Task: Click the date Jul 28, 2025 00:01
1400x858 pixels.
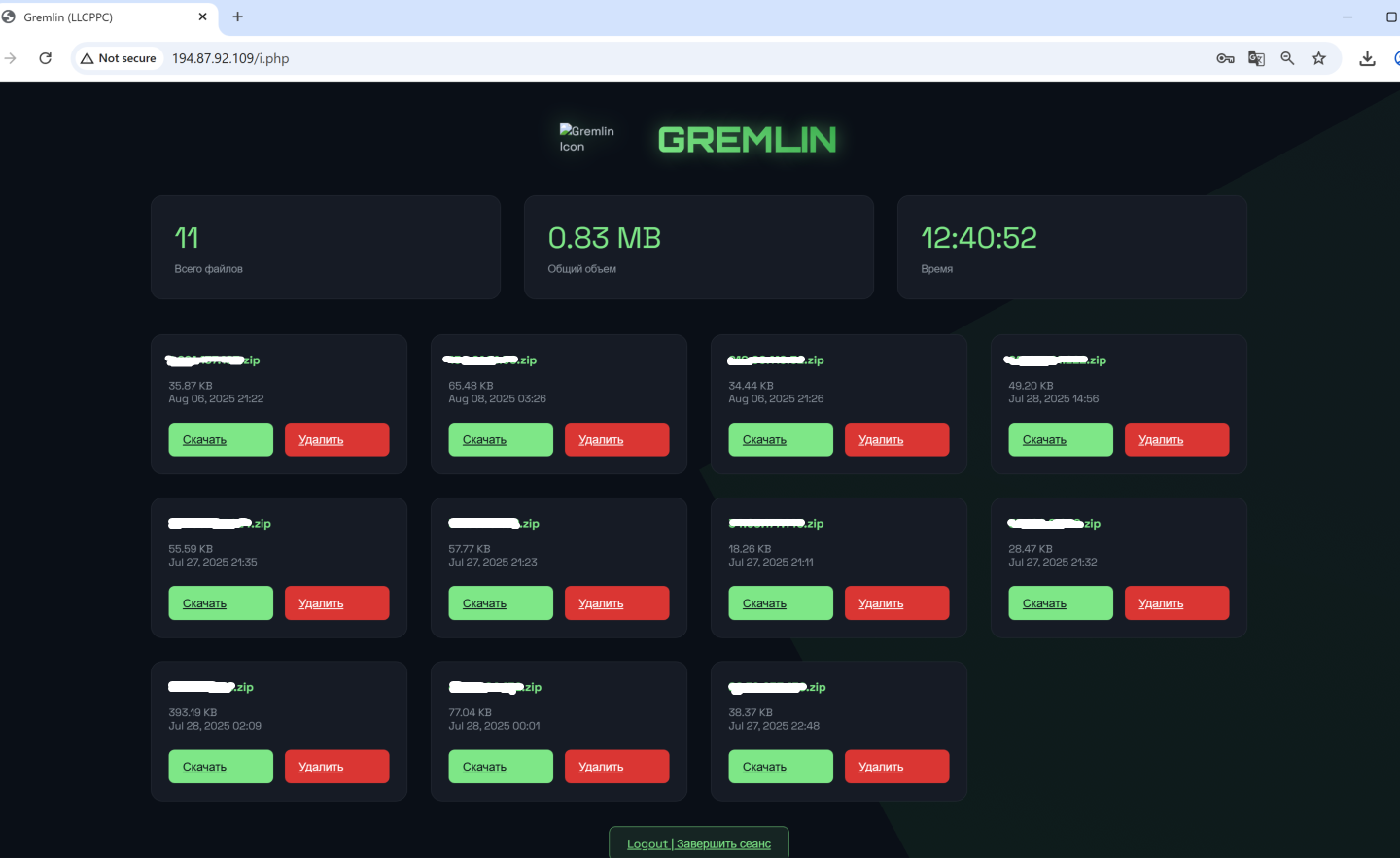Action: 494,726
